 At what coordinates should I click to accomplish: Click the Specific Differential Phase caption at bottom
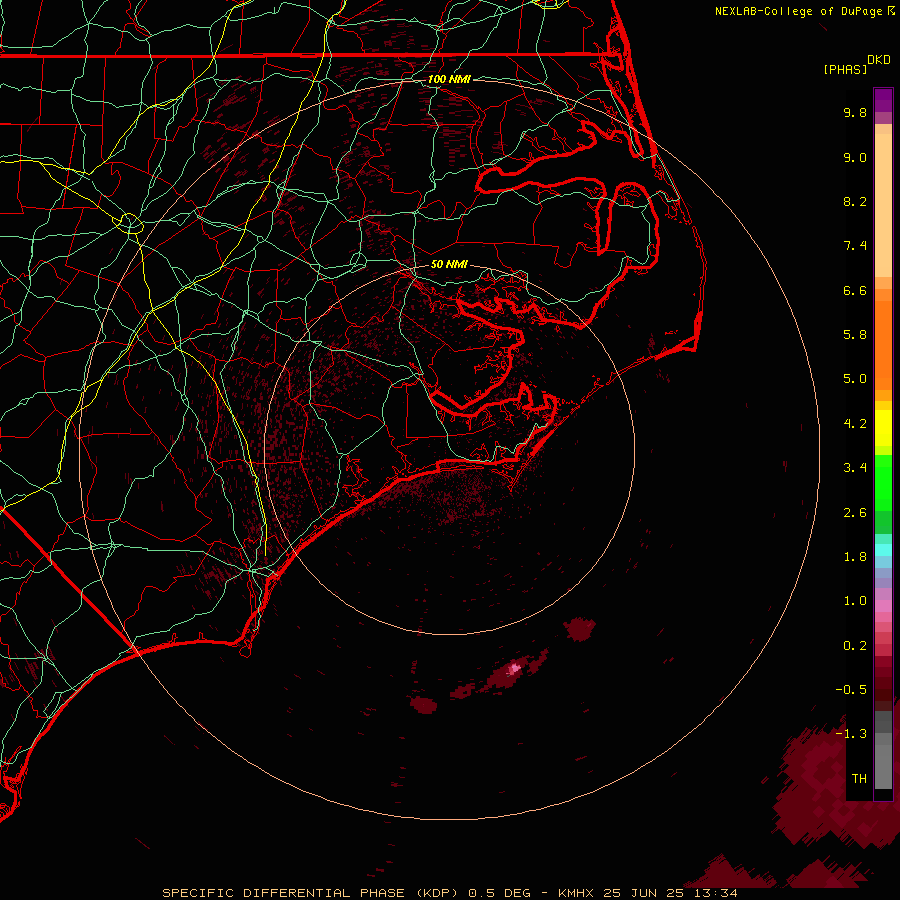449,893
